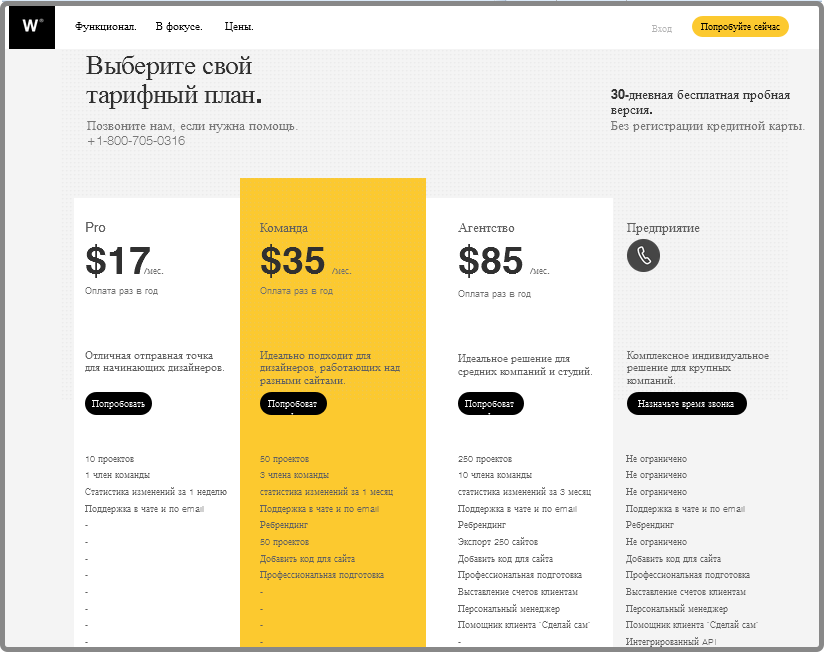Click the W logo icon

click(x=32, y=27)
